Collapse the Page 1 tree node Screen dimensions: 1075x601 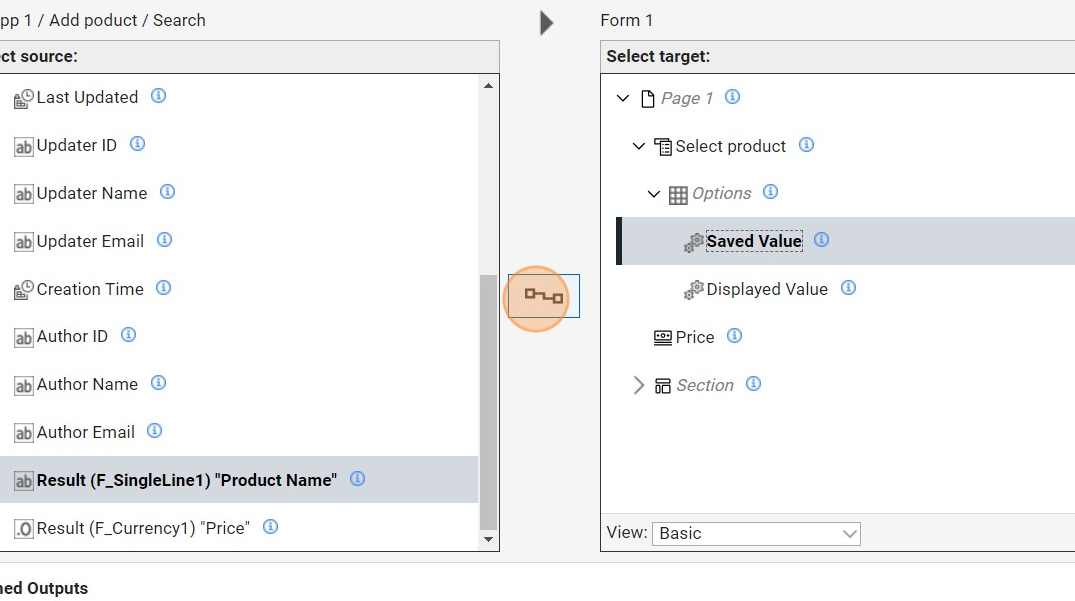click(x=623, y=98)
